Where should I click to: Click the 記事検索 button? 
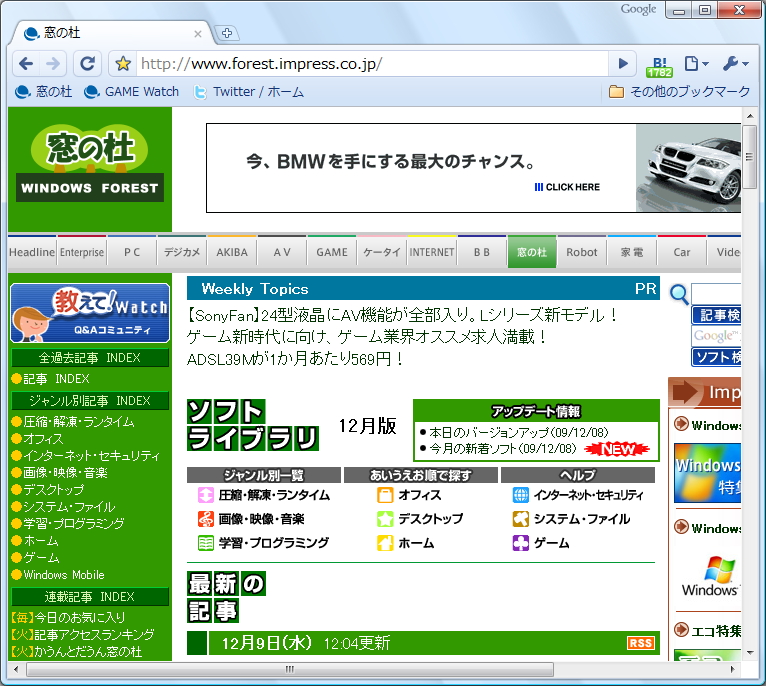pyautogui.click(x=717, y=315)
